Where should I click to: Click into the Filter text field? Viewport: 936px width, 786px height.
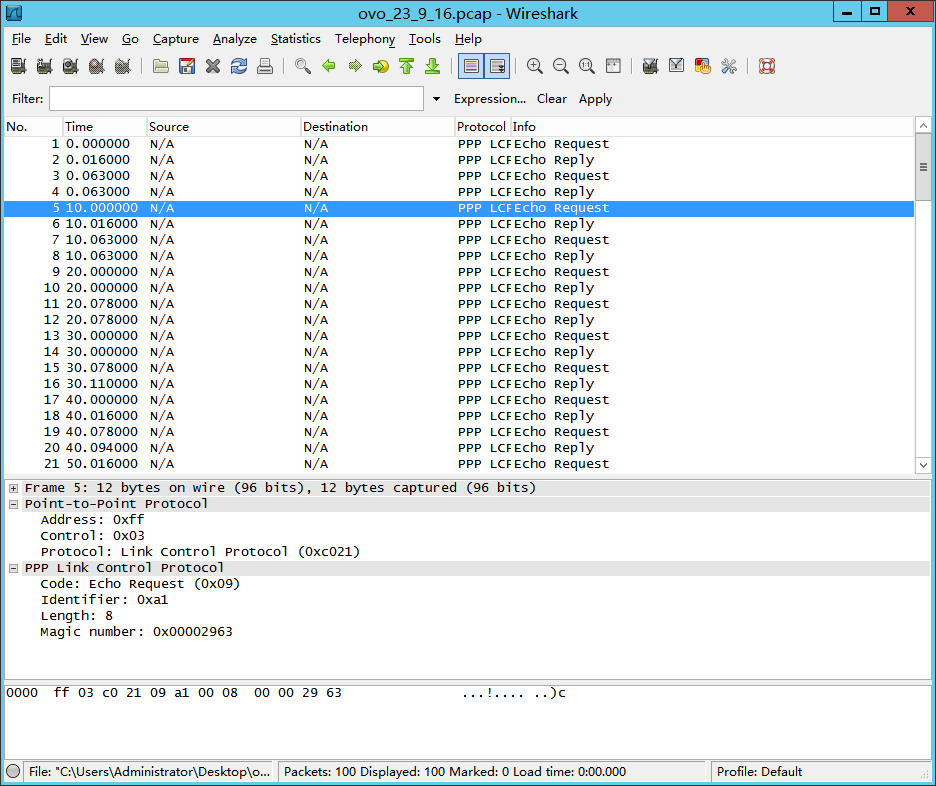(236, 99)
